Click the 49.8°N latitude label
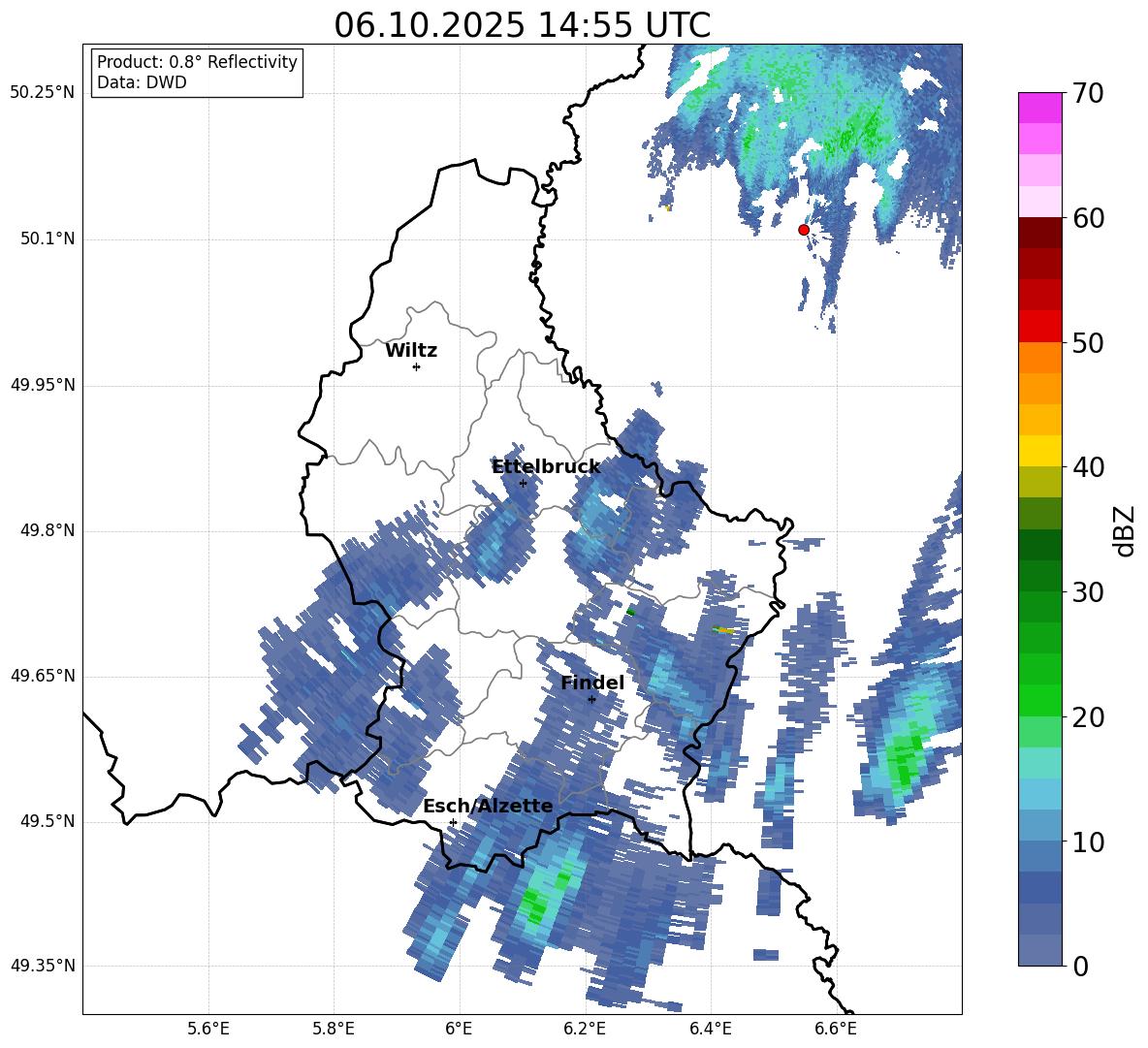 point(48,530)
